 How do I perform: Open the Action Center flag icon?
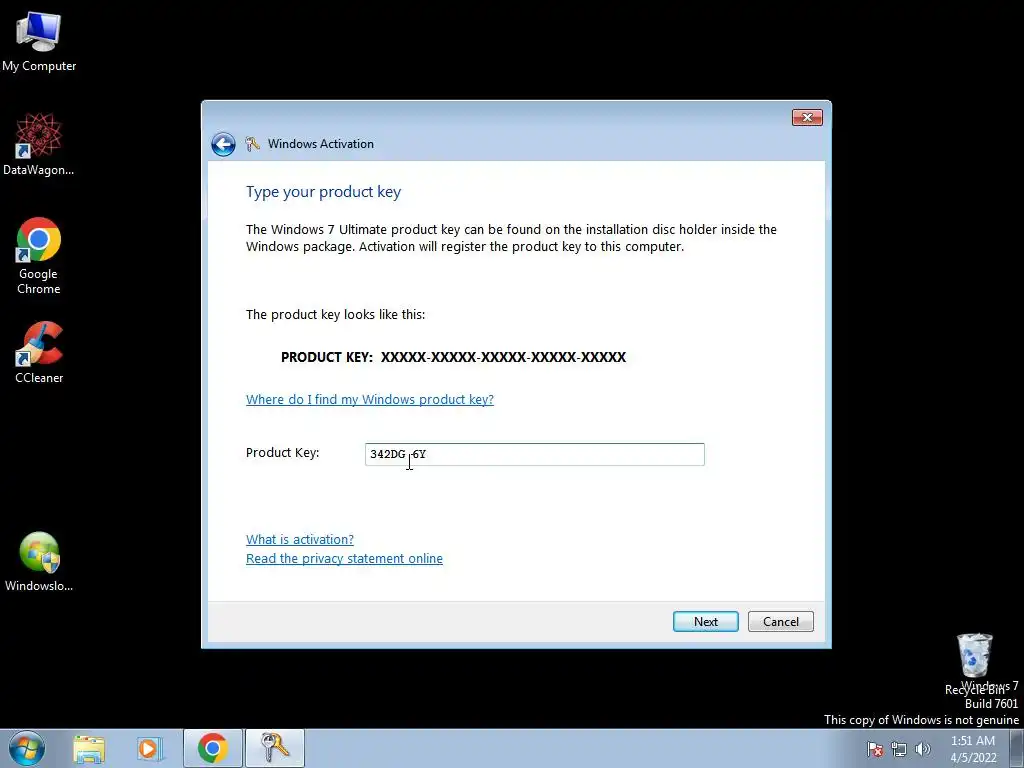pyautogui.click(x=875, y=749)
